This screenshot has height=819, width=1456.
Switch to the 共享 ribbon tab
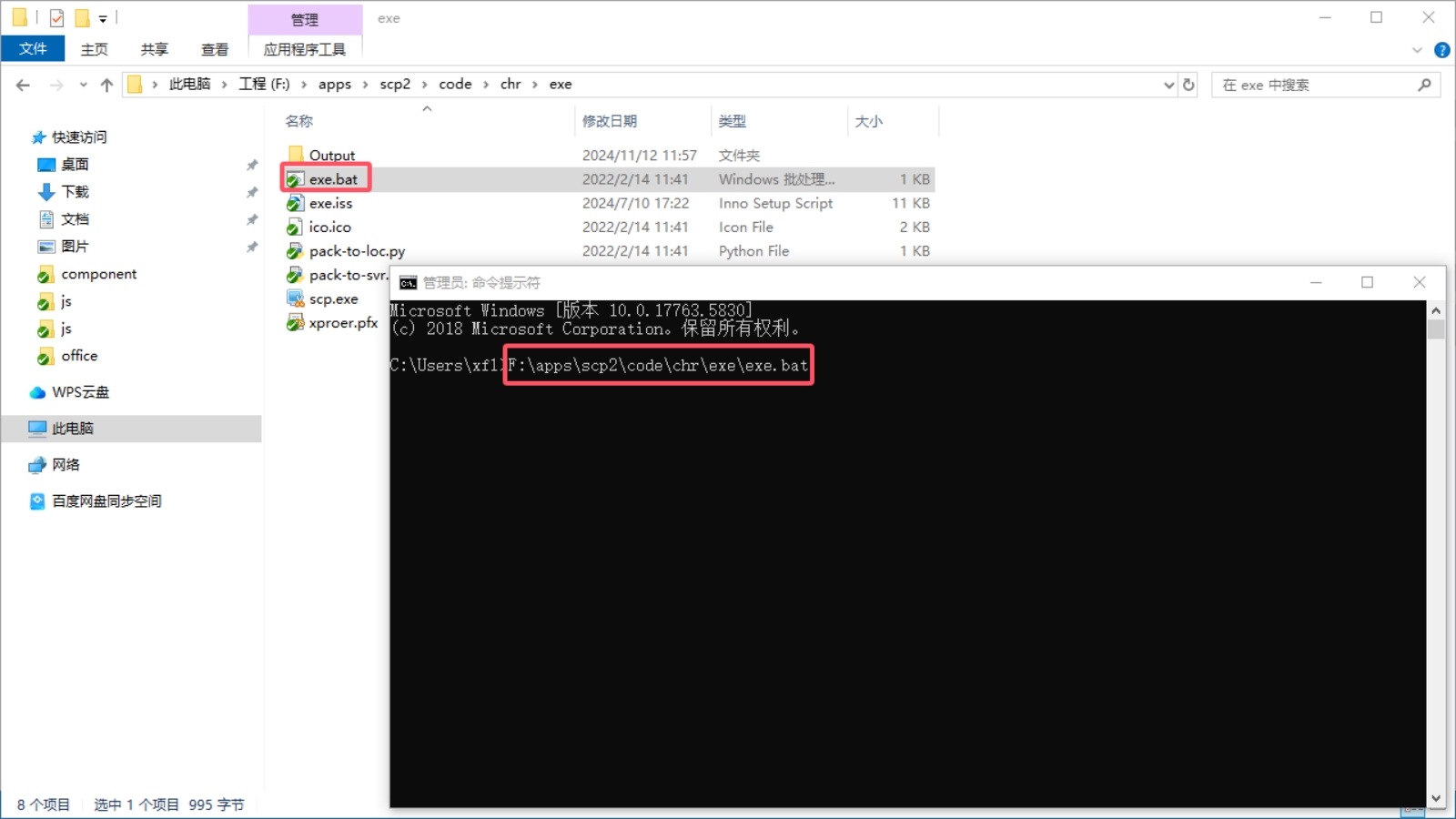pyautogui.click(x=154, y=49)
